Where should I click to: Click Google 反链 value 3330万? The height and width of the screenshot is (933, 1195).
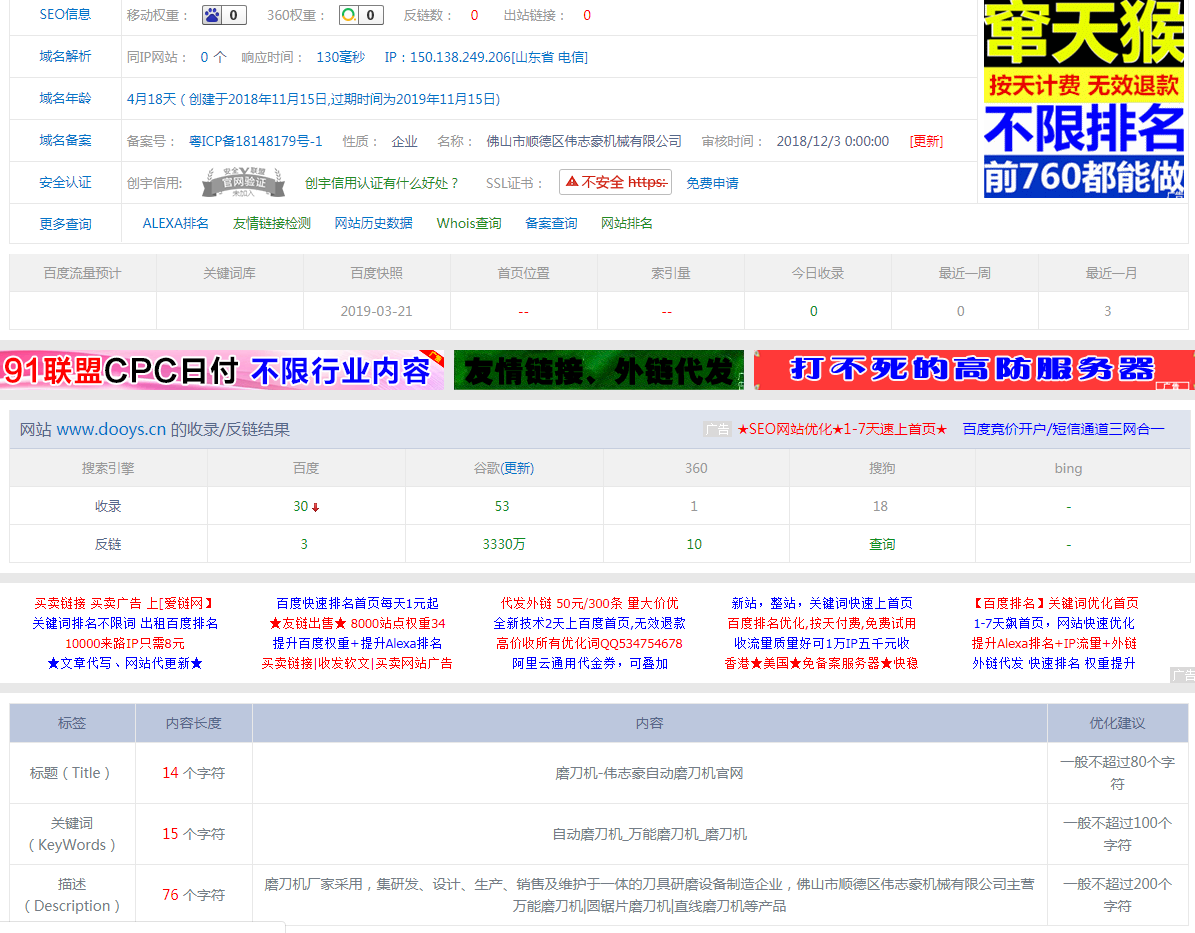tap(503, 544)
